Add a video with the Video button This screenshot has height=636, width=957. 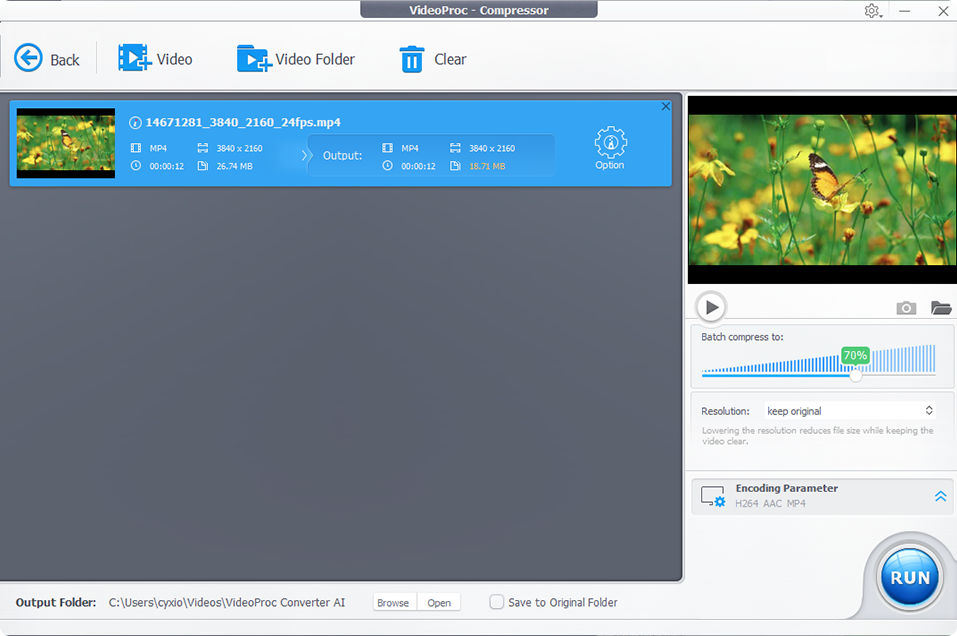pos(155,59)
